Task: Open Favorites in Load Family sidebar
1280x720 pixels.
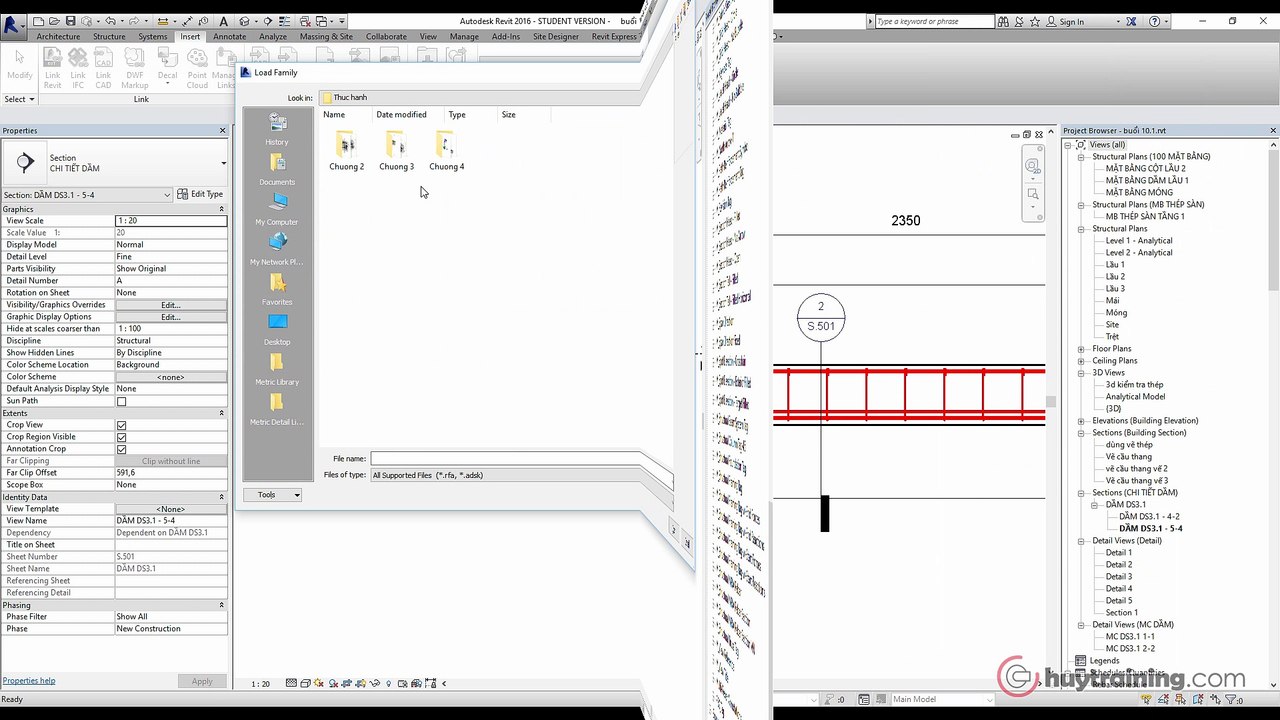Action: 277,290
